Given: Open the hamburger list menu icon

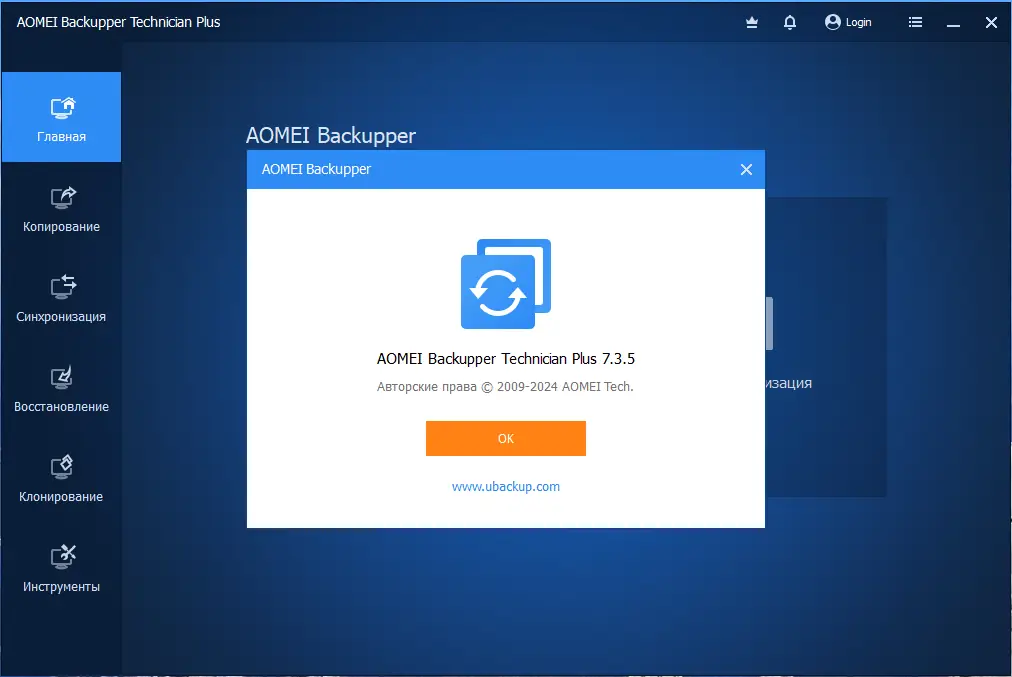Looking at the screenshot, I should tap(915, 22).
